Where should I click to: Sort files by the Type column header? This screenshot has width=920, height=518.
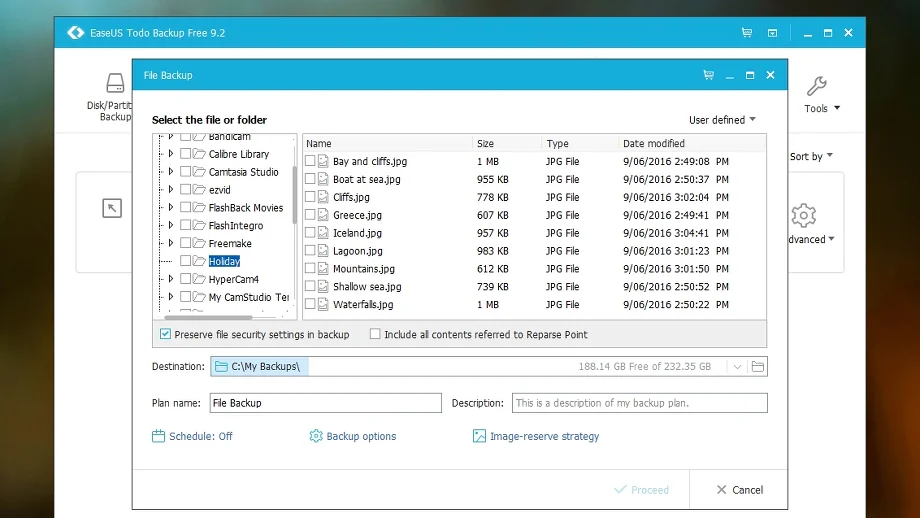point(580,143)
